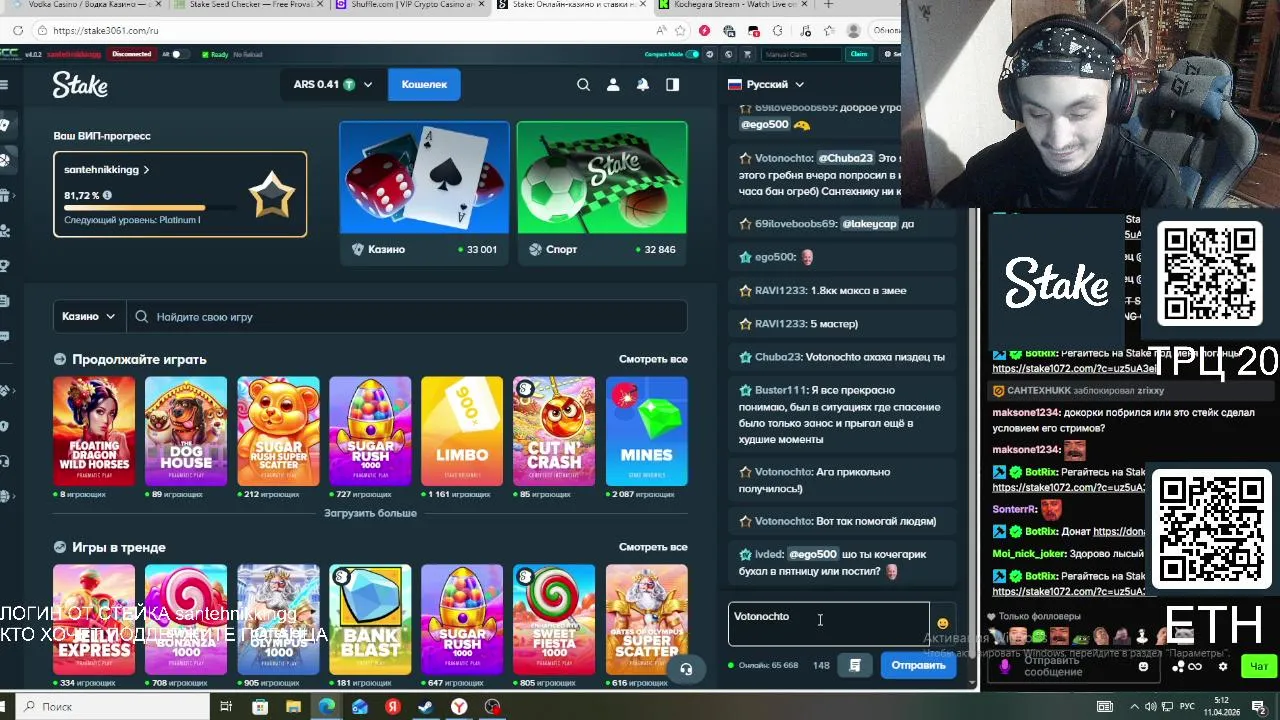Close the Stake browser tab
The width and height of the screenshot is (1280, 720).
tap(645, 5)
